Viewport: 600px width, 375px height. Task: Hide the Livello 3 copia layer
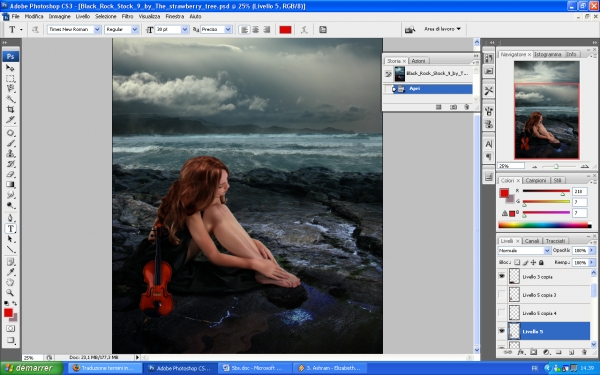[502, 276]
